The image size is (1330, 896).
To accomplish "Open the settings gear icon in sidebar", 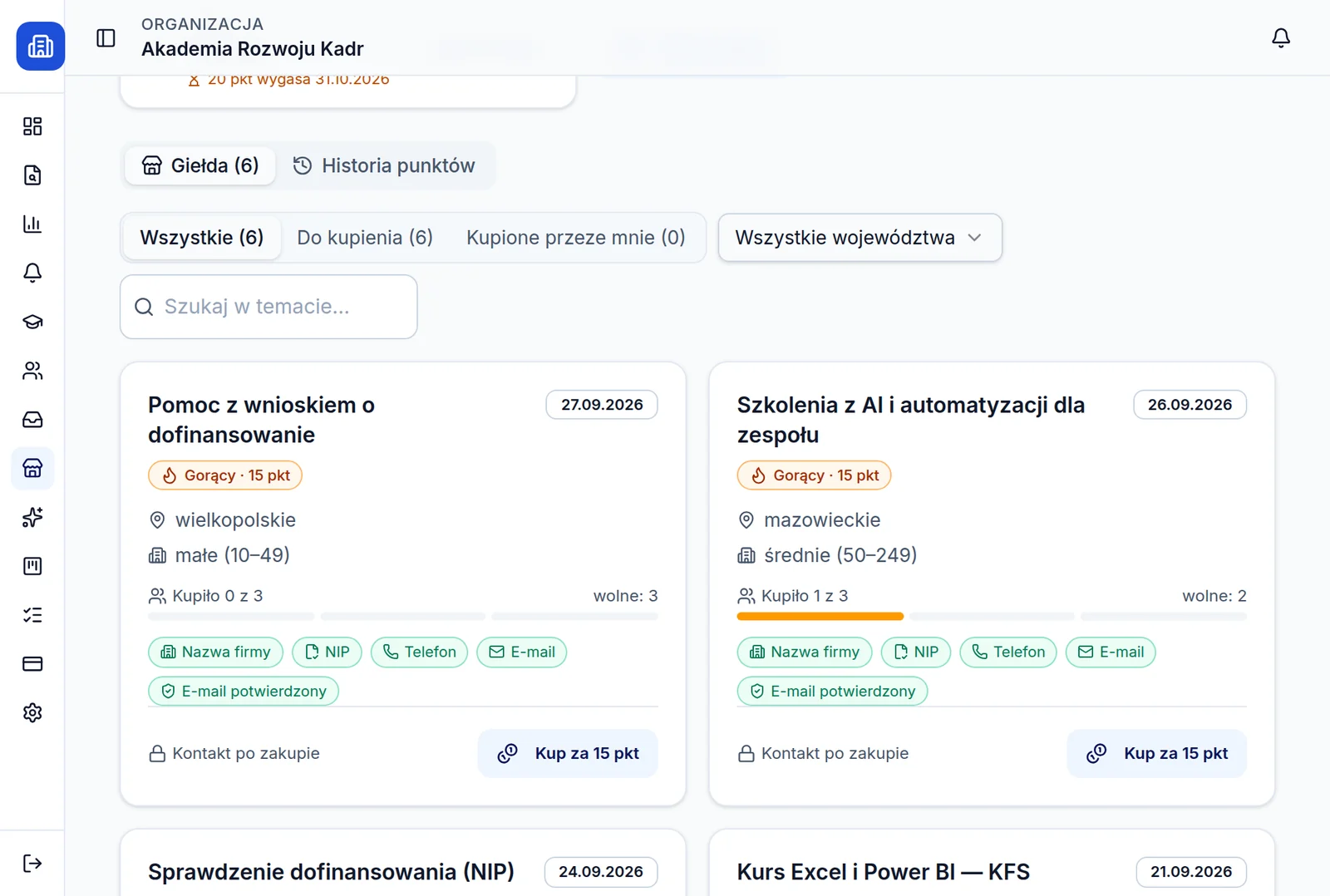I will (x=32, y=713).
